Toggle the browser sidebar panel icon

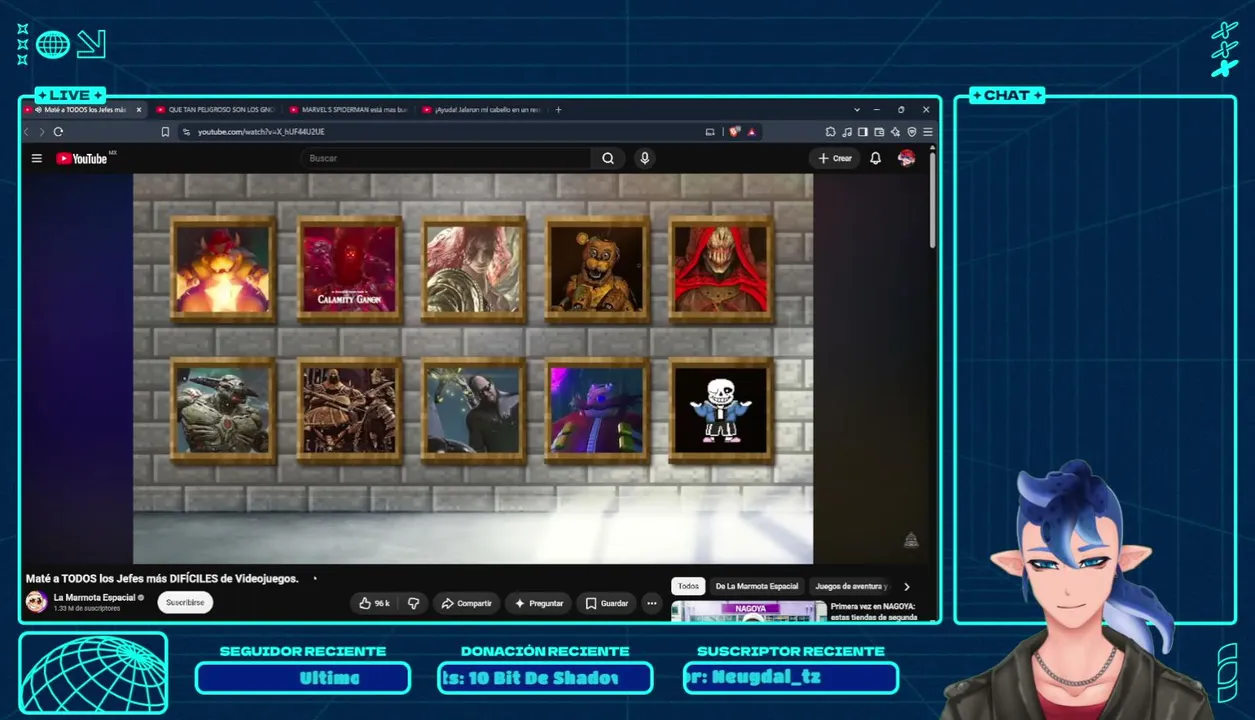point(863,132)
